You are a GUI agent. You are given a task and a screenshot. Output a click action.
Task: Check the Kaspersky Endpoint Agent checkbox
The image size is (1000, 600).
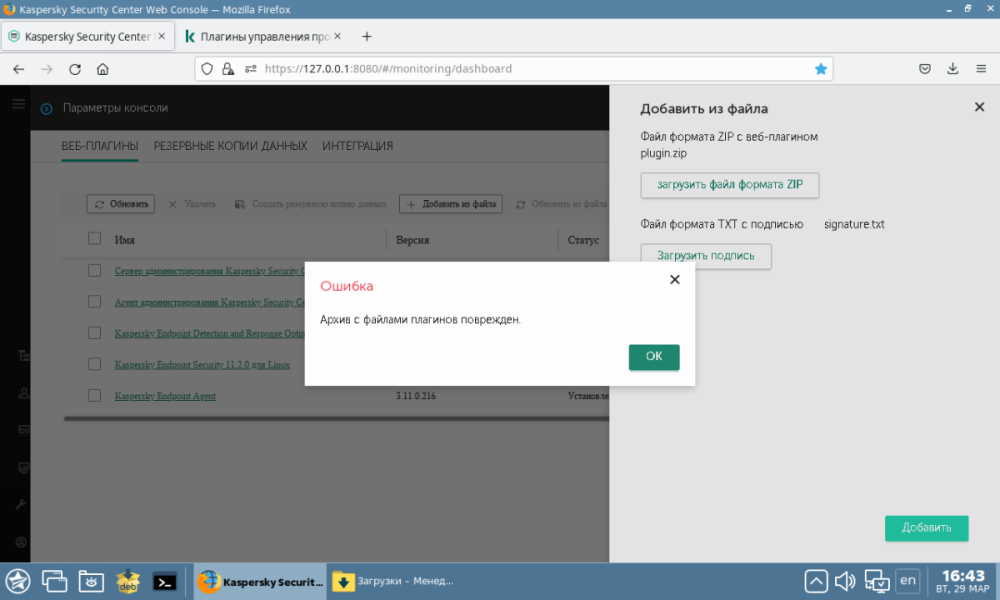click(x=94, y=395)
